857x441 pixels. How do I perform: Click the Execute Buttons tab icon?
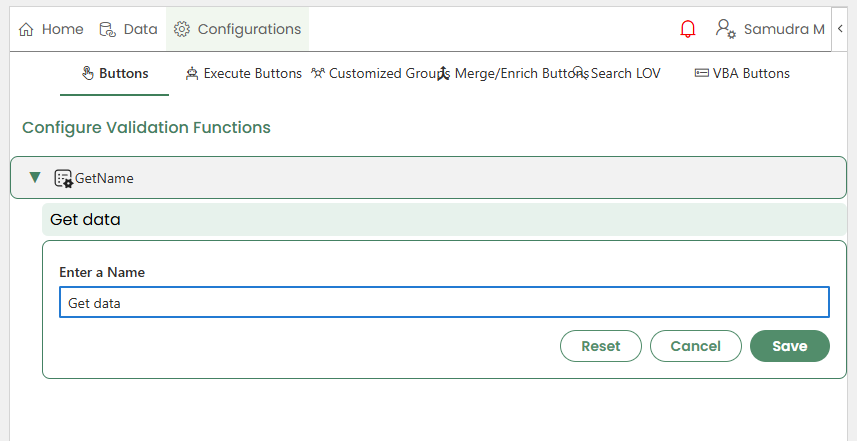click(x=192, y=73)
